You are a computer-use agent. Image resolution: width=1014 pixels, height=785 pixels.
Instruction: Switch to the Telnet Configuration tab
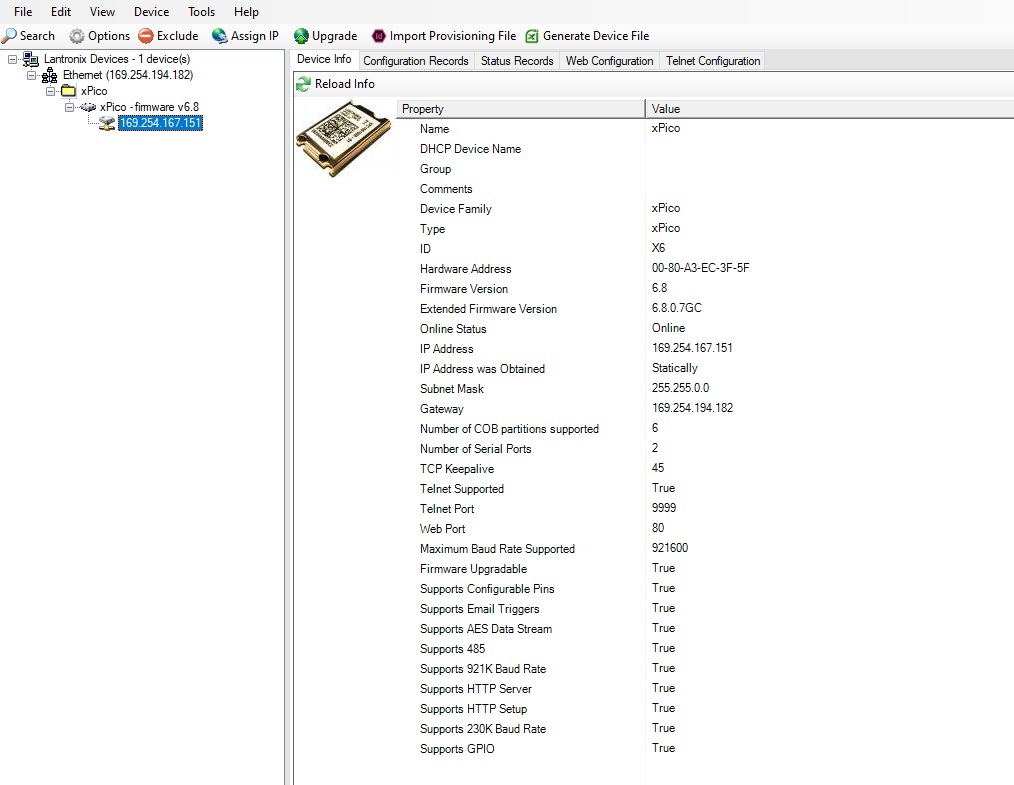[713, 61]
